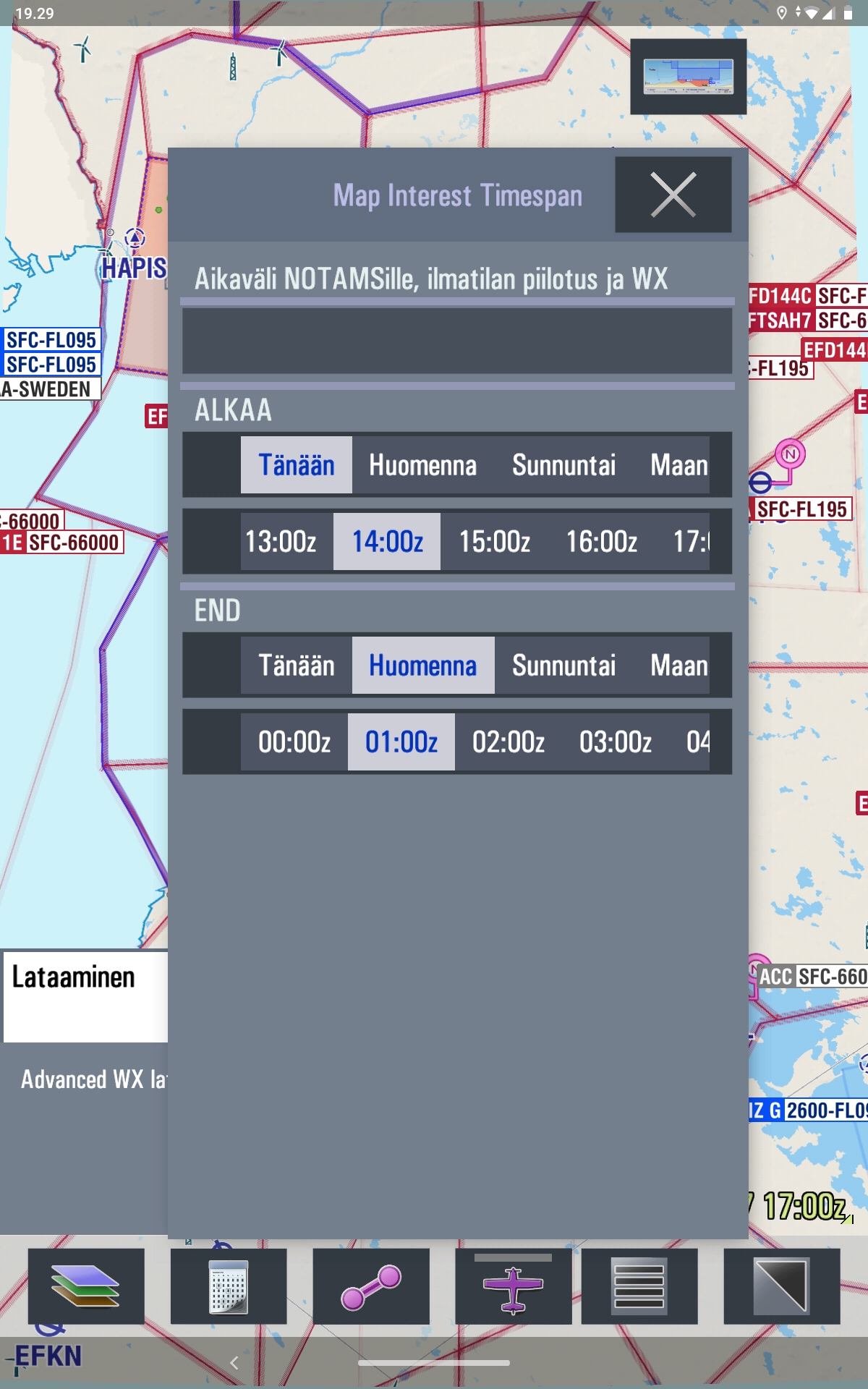868x1389 pixels.
Task: Set end time to 02:00z
Action: [x=508, y=742]
